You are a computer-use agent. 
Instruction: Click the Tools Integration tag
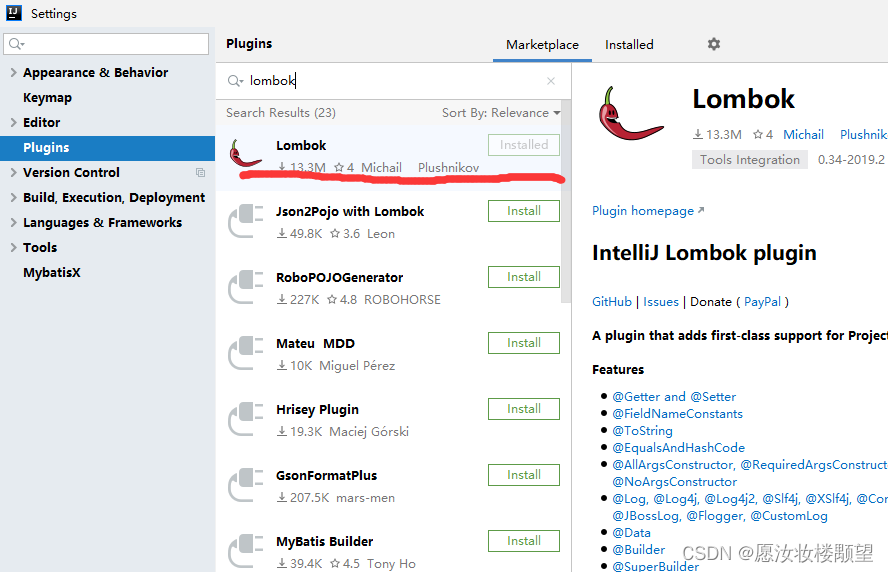[x=749, y=160]
